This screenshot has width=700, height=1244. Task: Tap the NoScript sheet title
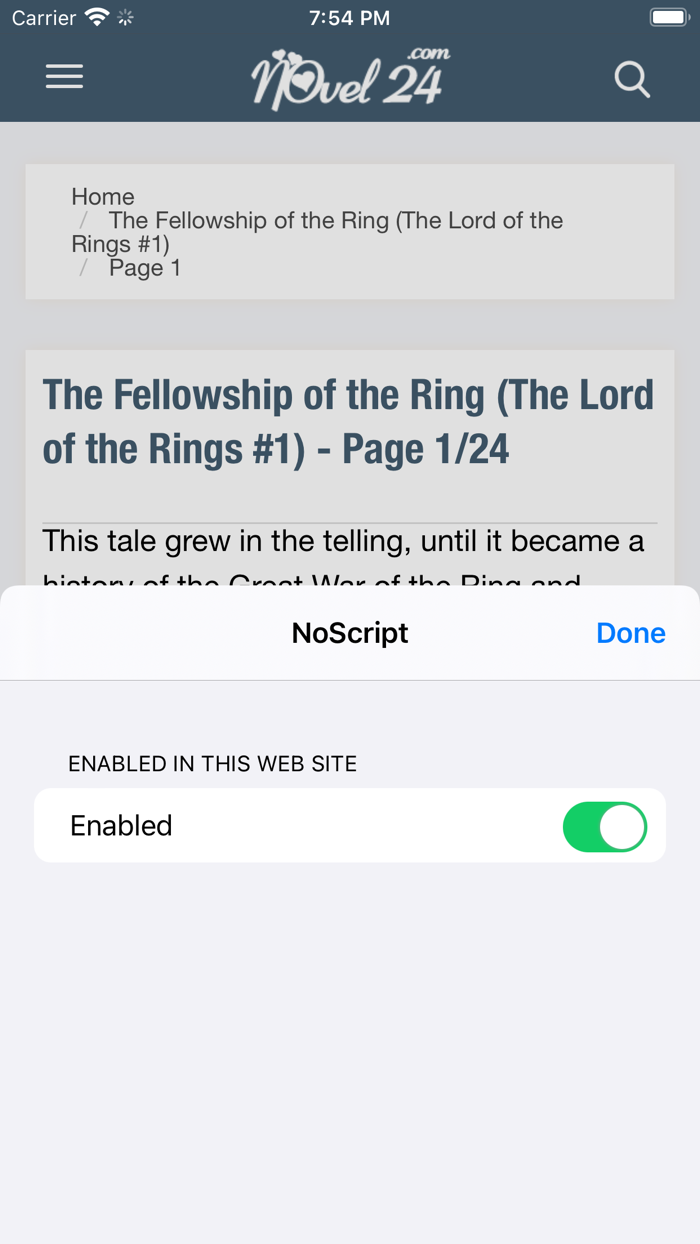click(x=350, y=633)
